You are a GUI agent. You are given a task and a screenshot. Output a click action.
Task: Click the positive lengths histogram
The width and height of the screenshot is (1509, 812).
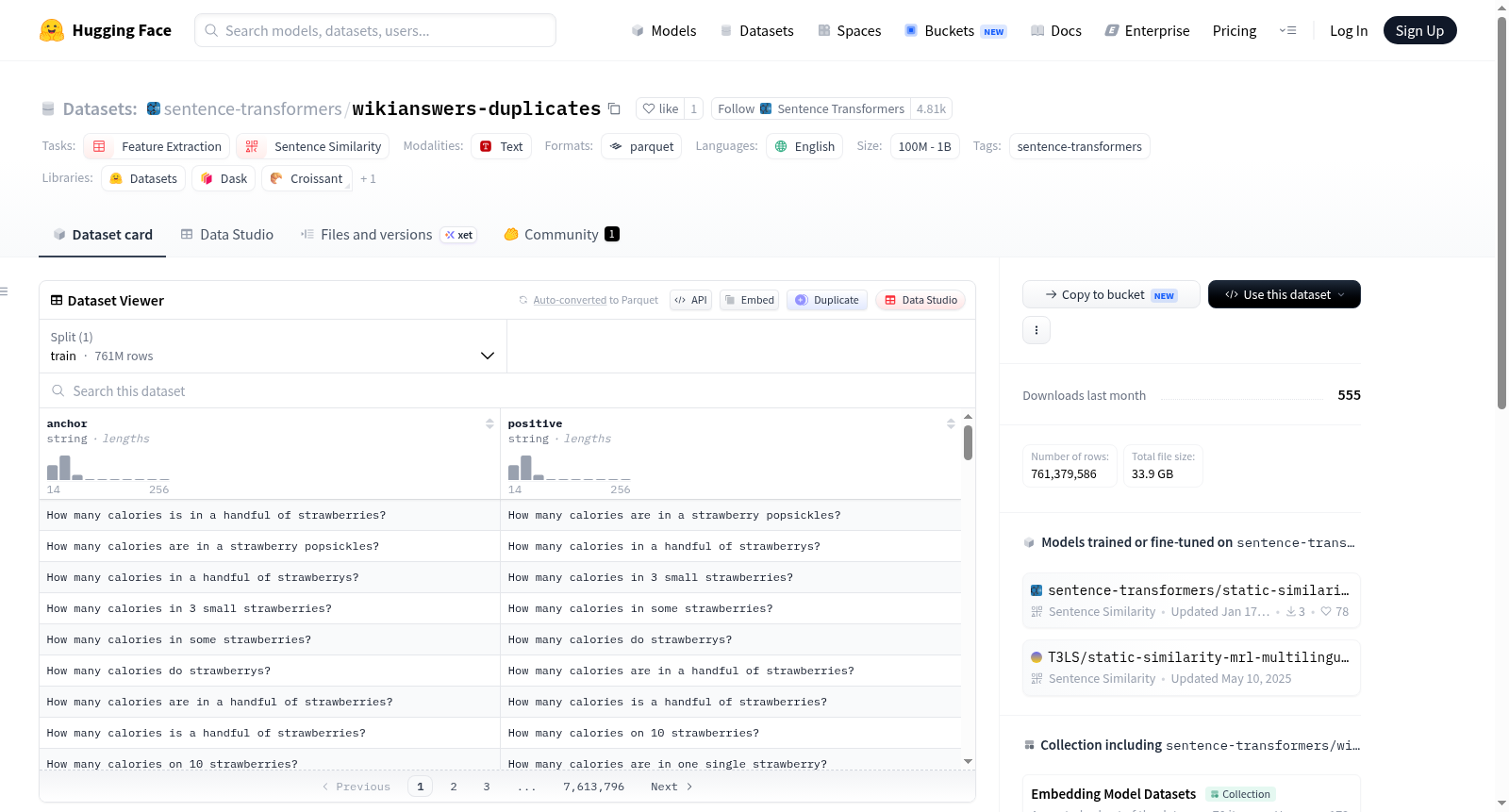[x=569, y=468]
